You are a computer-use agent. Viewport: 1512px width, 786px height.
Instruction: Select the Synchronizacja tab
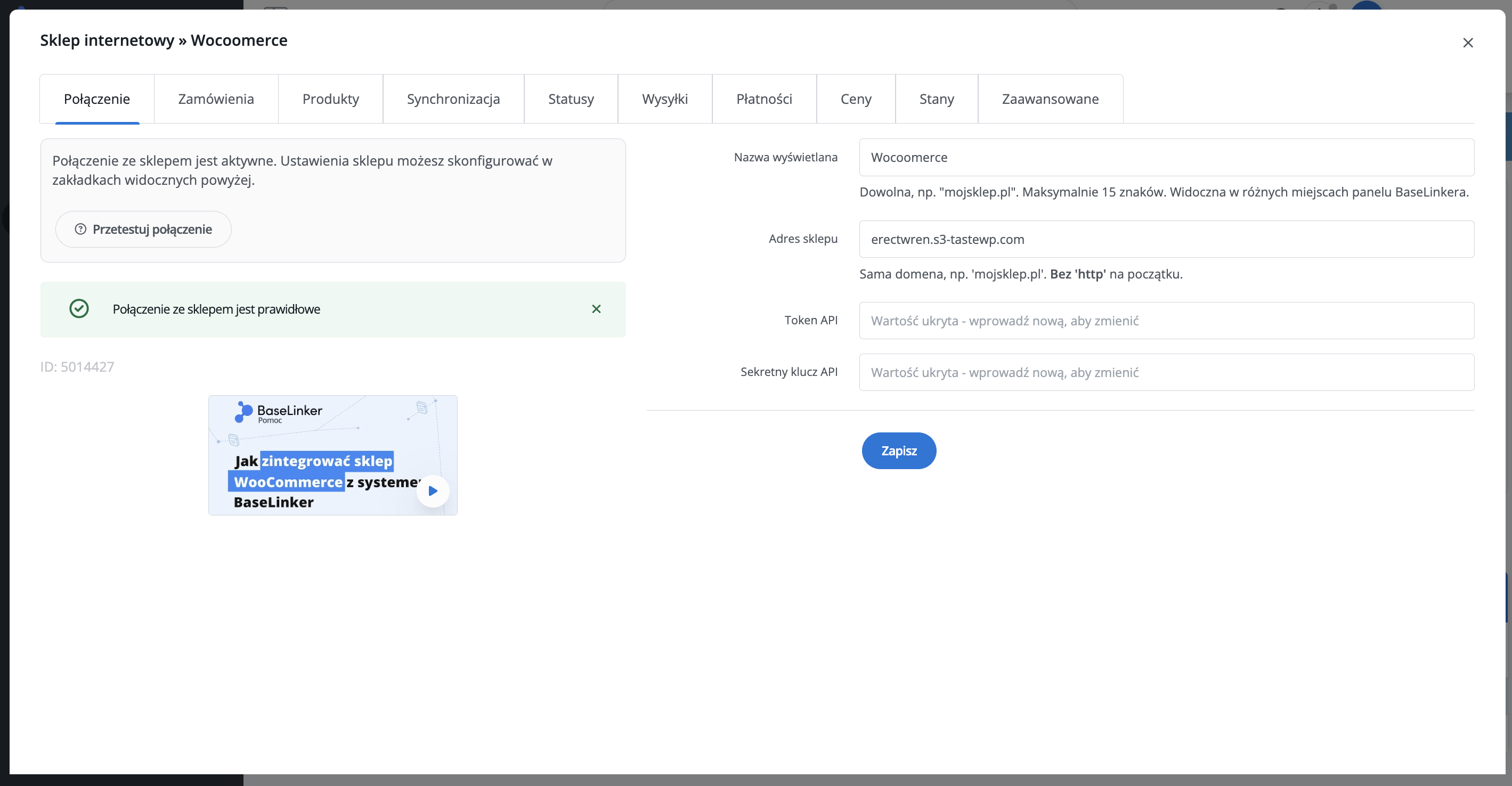[x=453, y=99]
